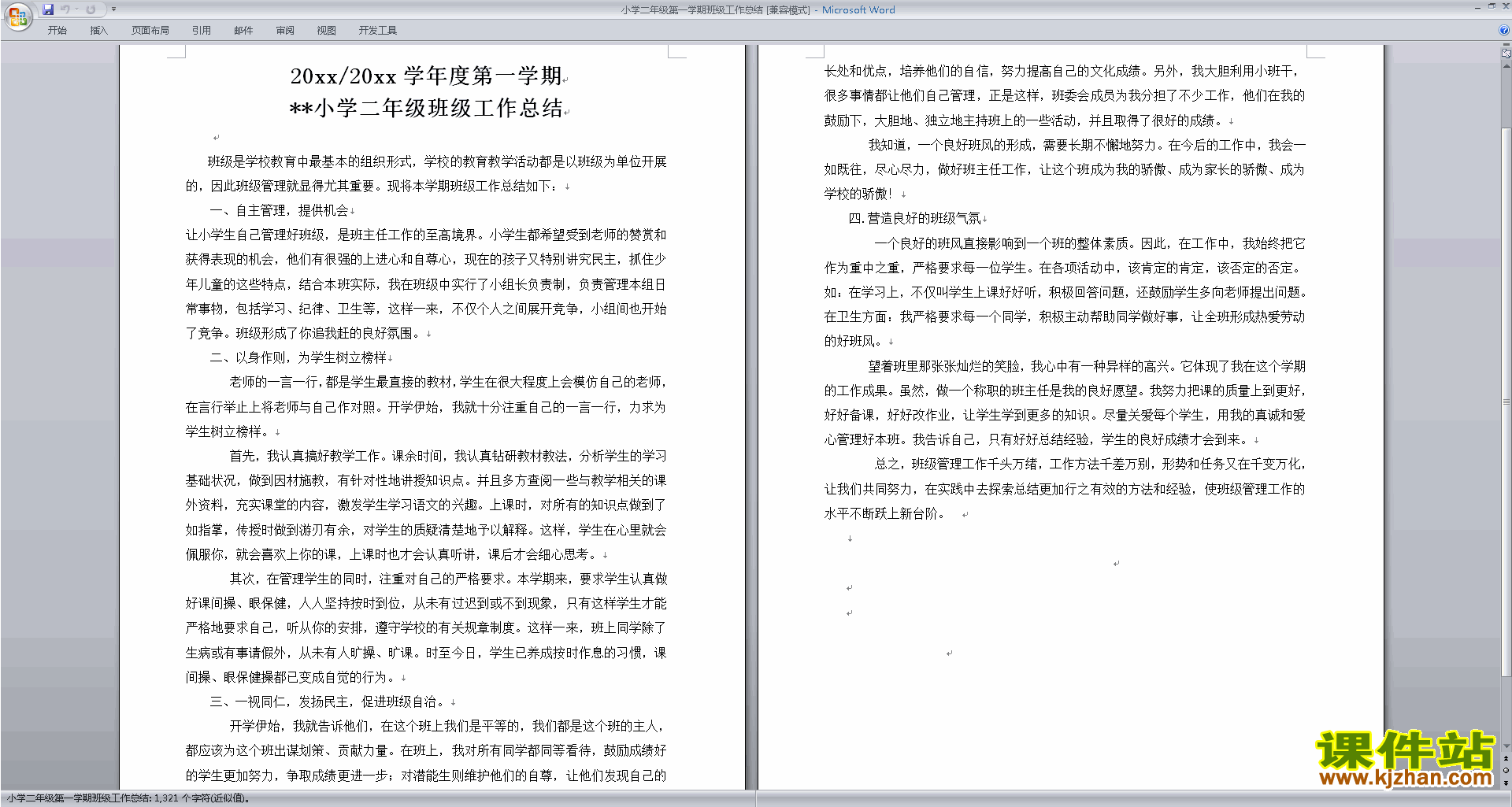This screenshot has height=807, width=1512.
Task: Click heading 三、一视同仁,发扬民主,促进班级自治
Action: pos(328,702)
